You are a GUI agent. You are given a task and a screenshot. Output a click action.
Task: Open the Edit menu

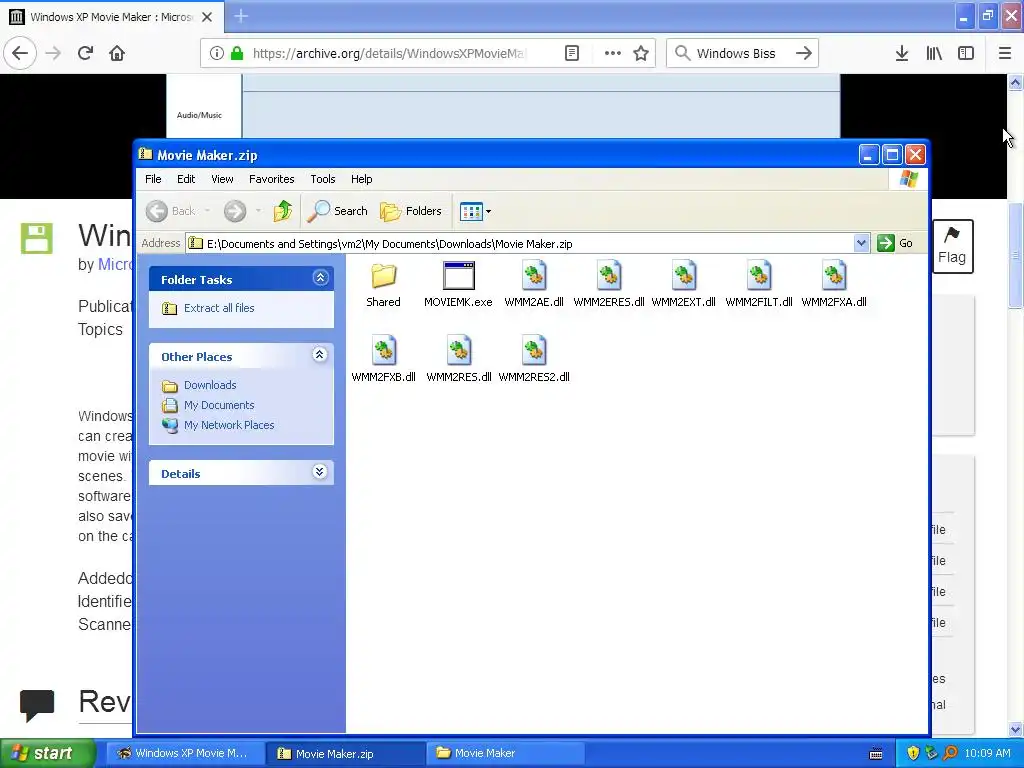pyautogui.click(x=186, y=179)
